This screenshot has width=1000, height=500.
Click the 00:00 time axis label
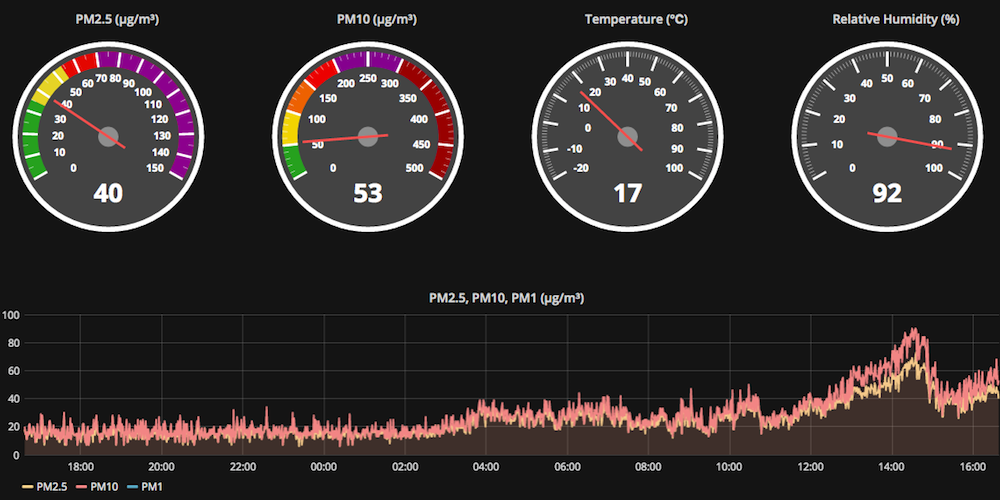[323, 467]
